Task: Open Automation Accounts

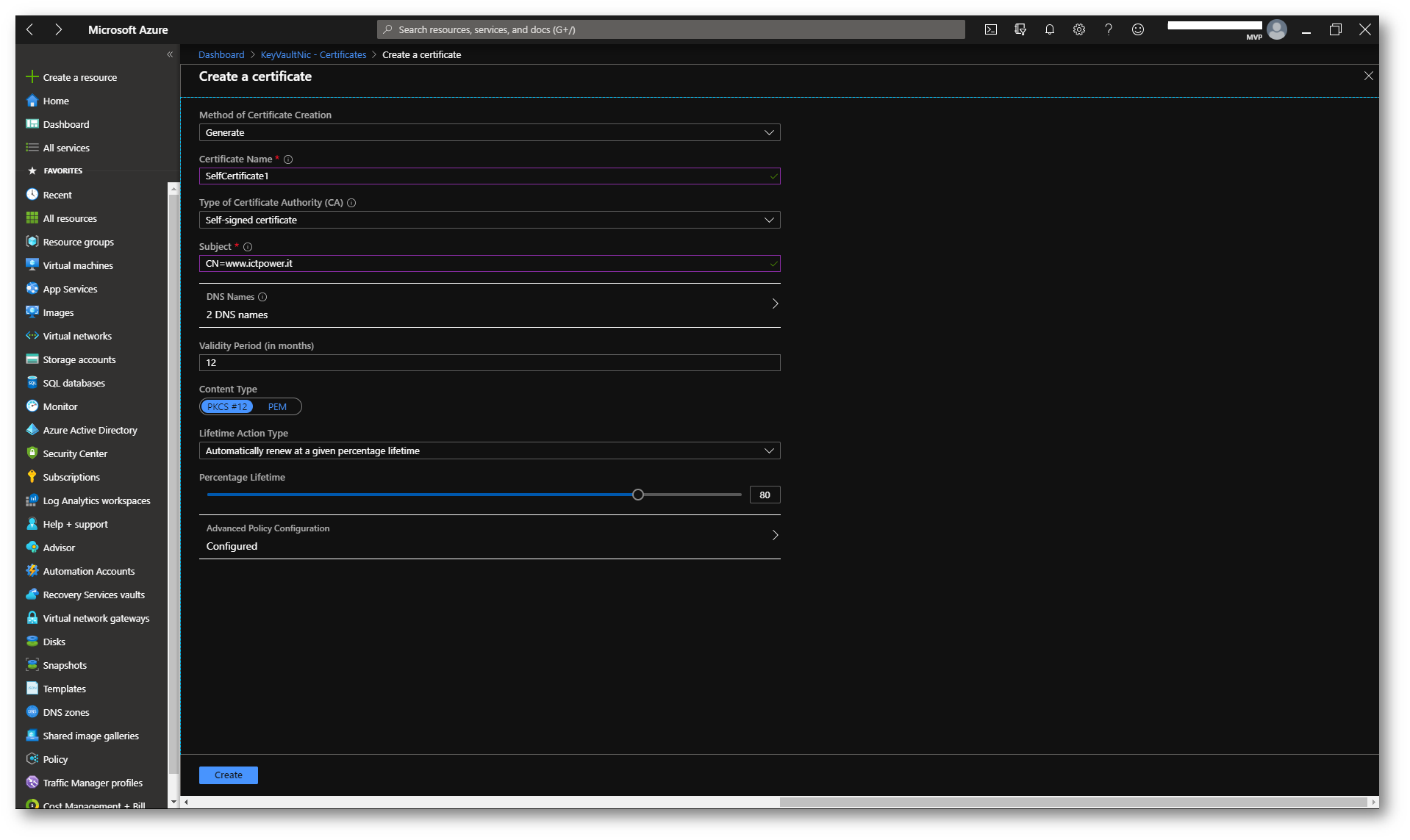Action: click(x=88, y=571)
